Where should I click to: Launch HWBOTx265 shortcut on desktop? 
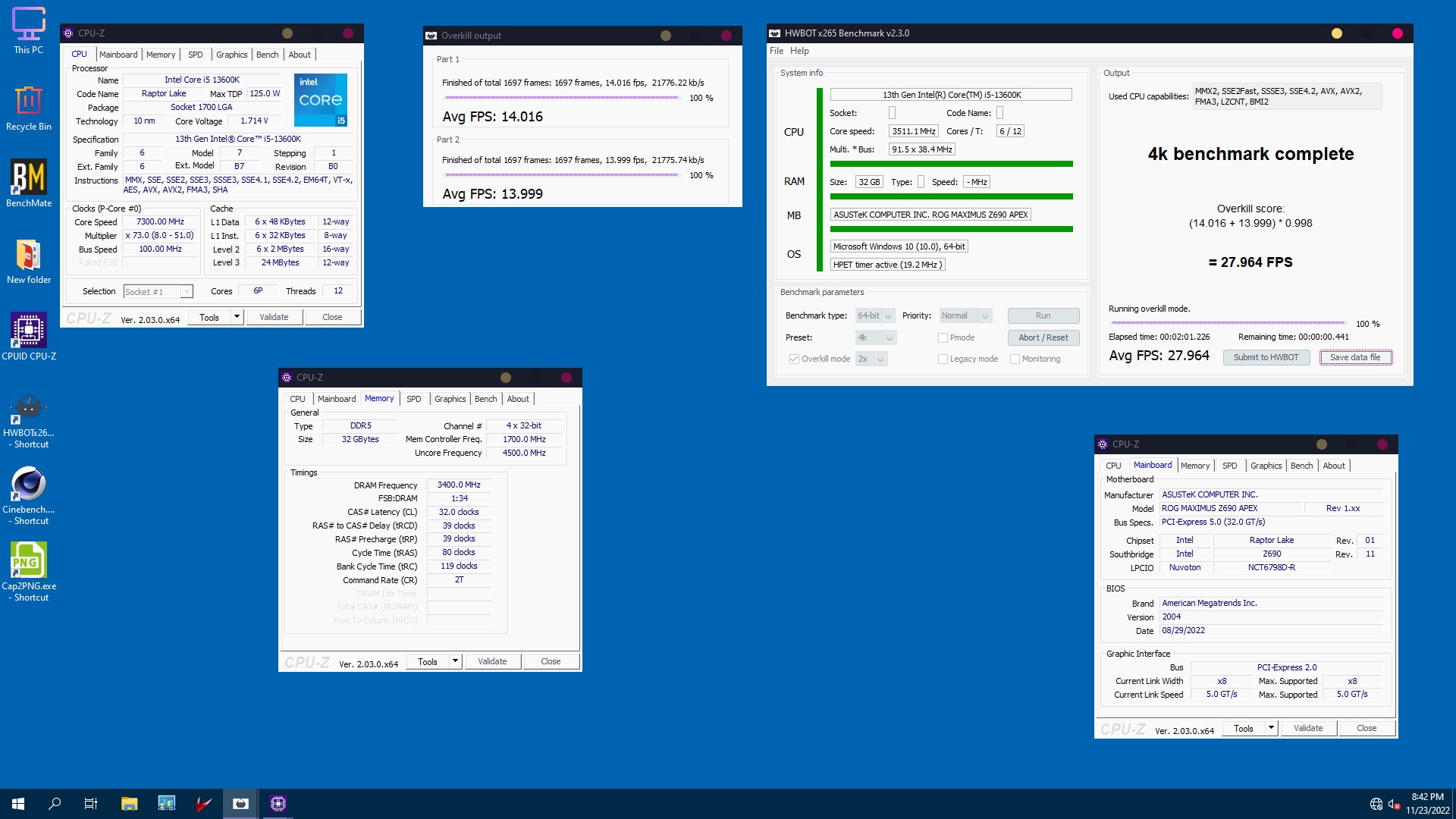pyautogui.click(x=29, y=419)
